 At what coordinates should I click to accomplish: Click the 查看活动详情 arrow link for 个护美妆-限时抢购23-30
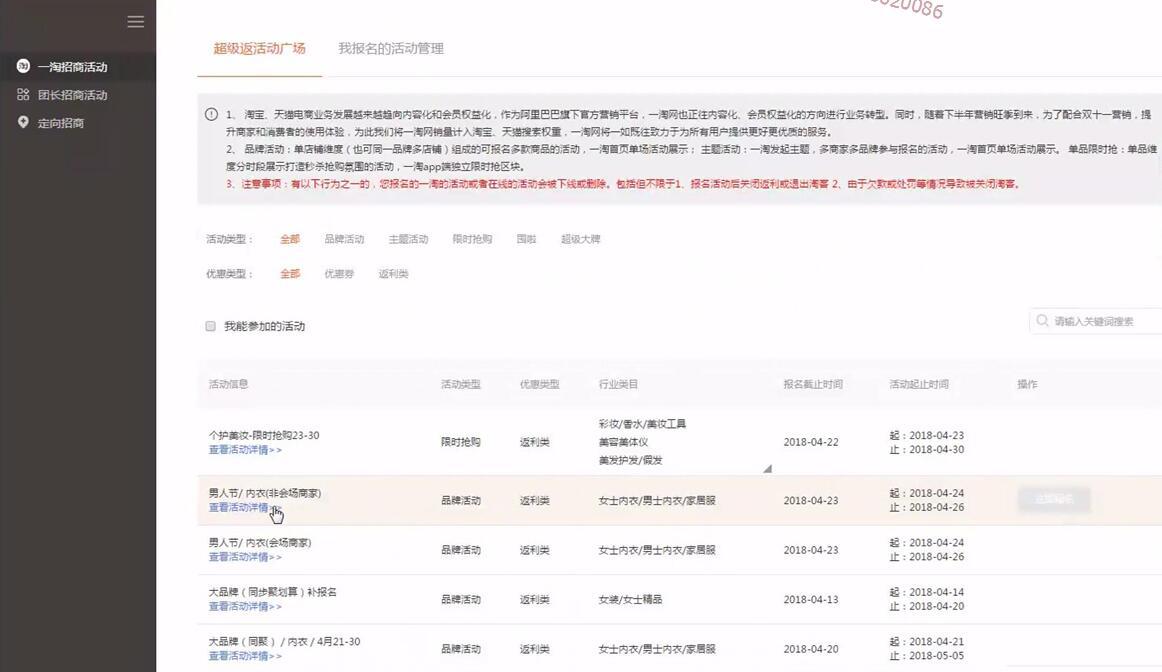tap(244, 449)
